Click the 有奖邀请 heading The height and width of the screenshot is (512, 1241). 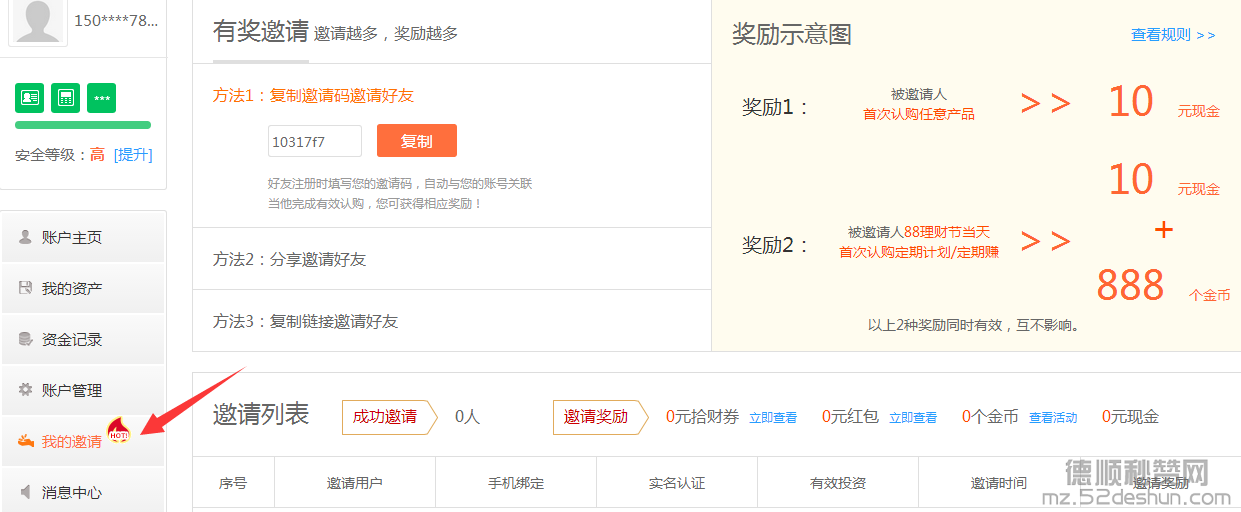click(x=261, y=31)
